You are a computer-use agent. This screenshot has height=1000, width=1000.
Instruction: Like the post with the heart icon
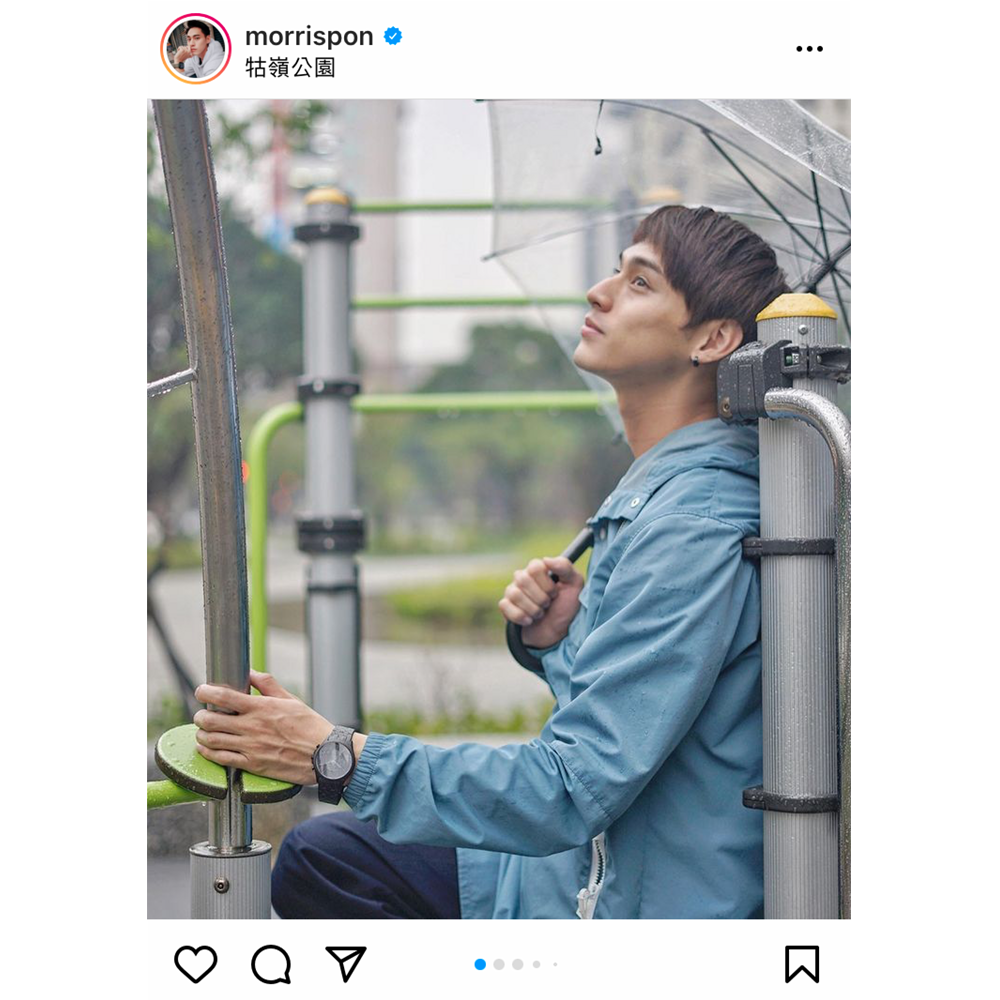tap(196, 964)
